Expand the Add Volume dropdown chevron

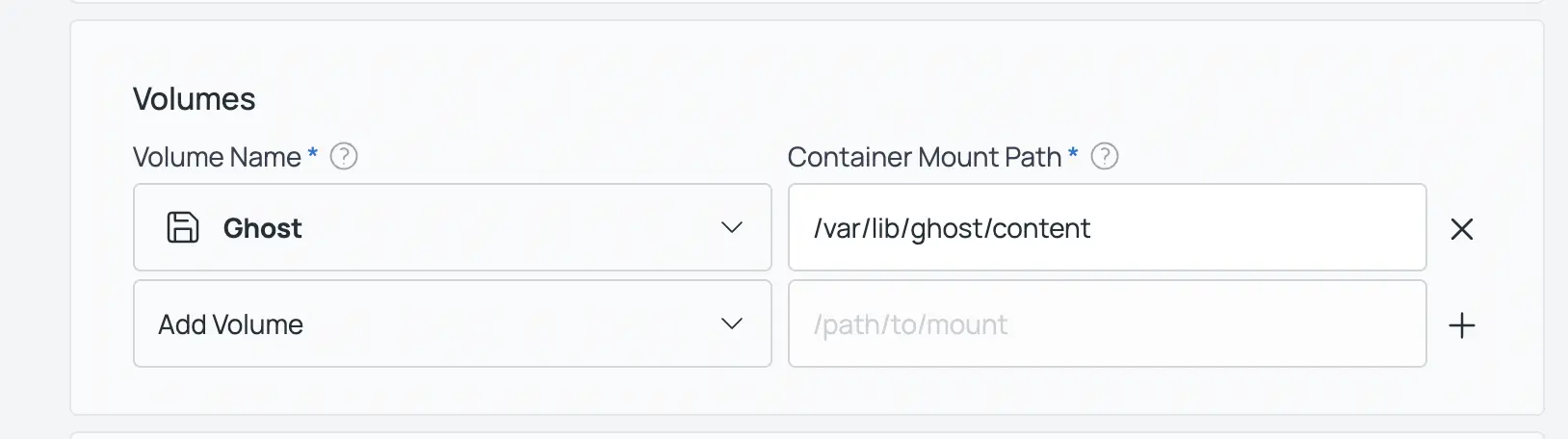[x=732, y=324]
